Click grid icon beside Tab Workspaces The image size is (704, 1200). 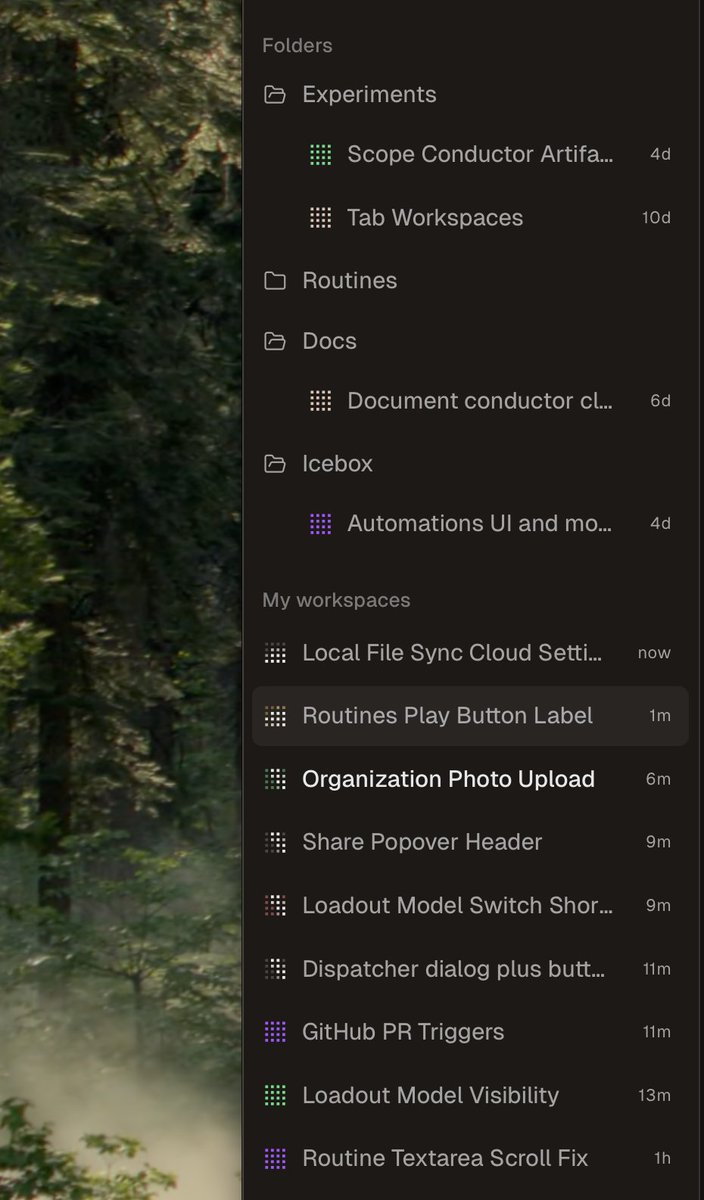tap(320, 218)
